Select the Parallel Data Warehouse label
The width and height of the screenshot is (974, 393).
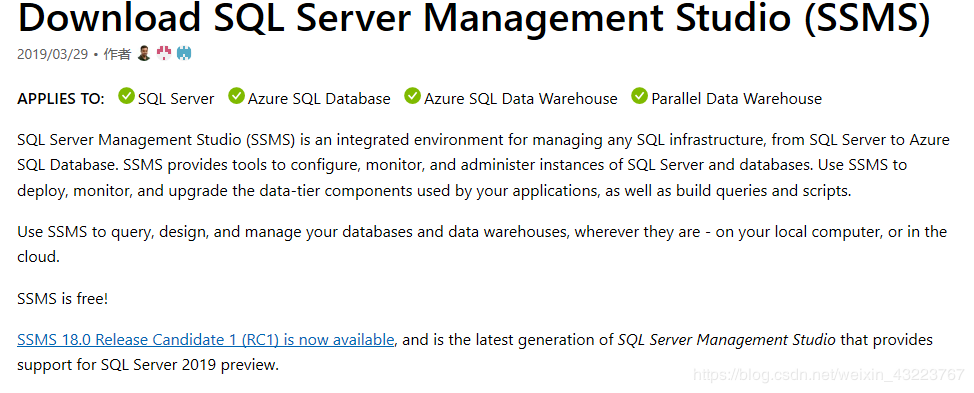[737, 99]
